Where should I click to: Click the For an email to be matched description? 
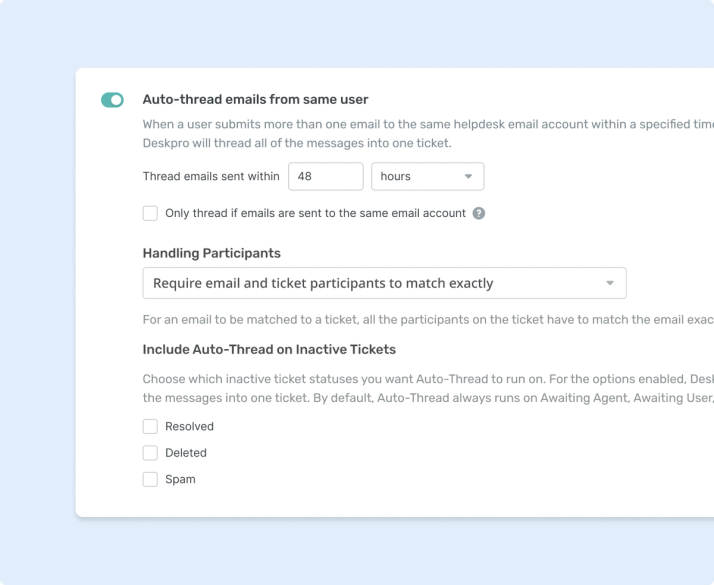[x=428, y=320]
